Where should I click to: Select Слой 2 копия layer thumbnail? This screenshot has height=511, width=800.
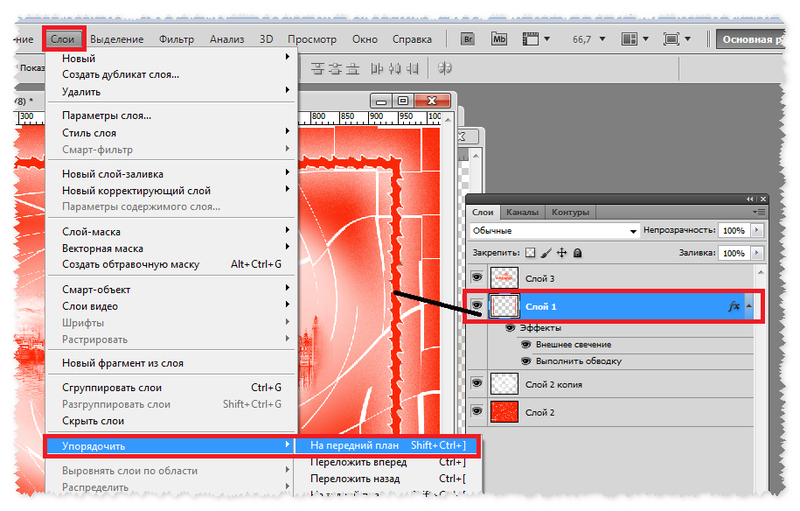[504, 384]
